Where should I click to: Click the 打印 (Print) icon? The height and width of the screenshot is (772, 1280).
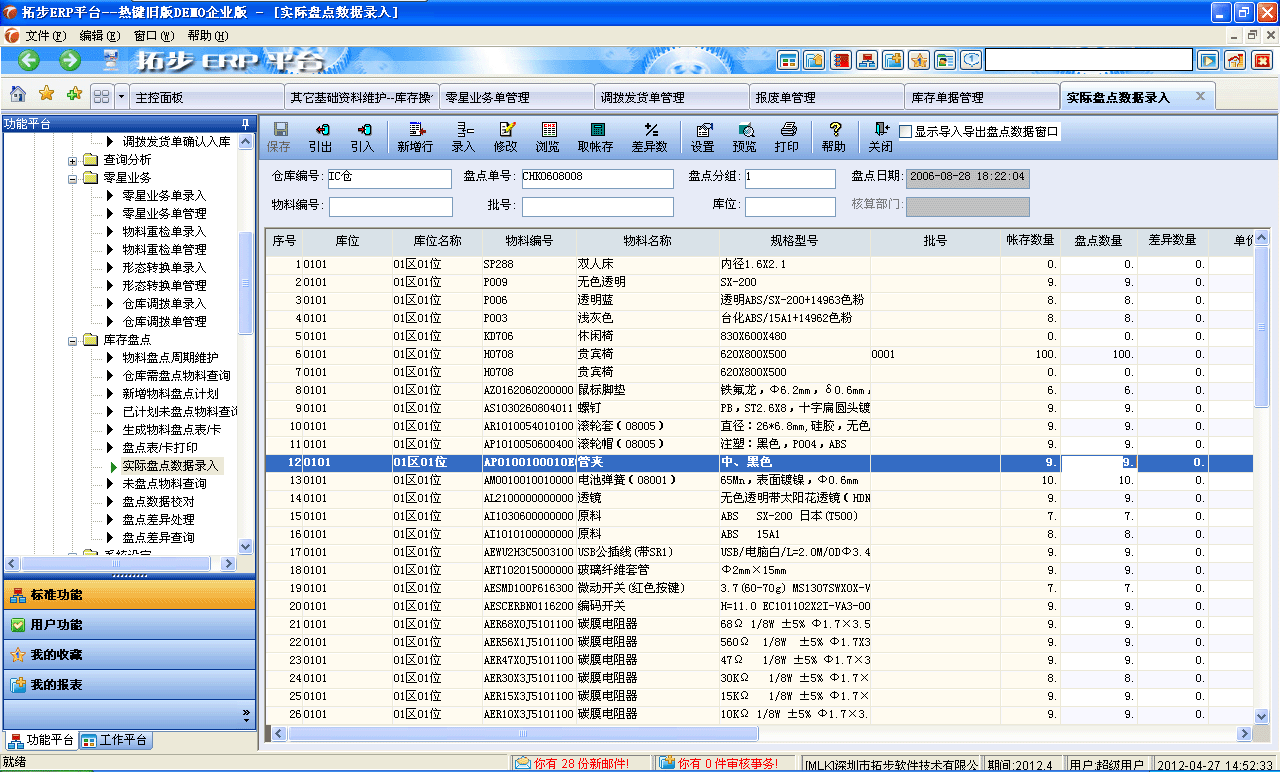788,136
